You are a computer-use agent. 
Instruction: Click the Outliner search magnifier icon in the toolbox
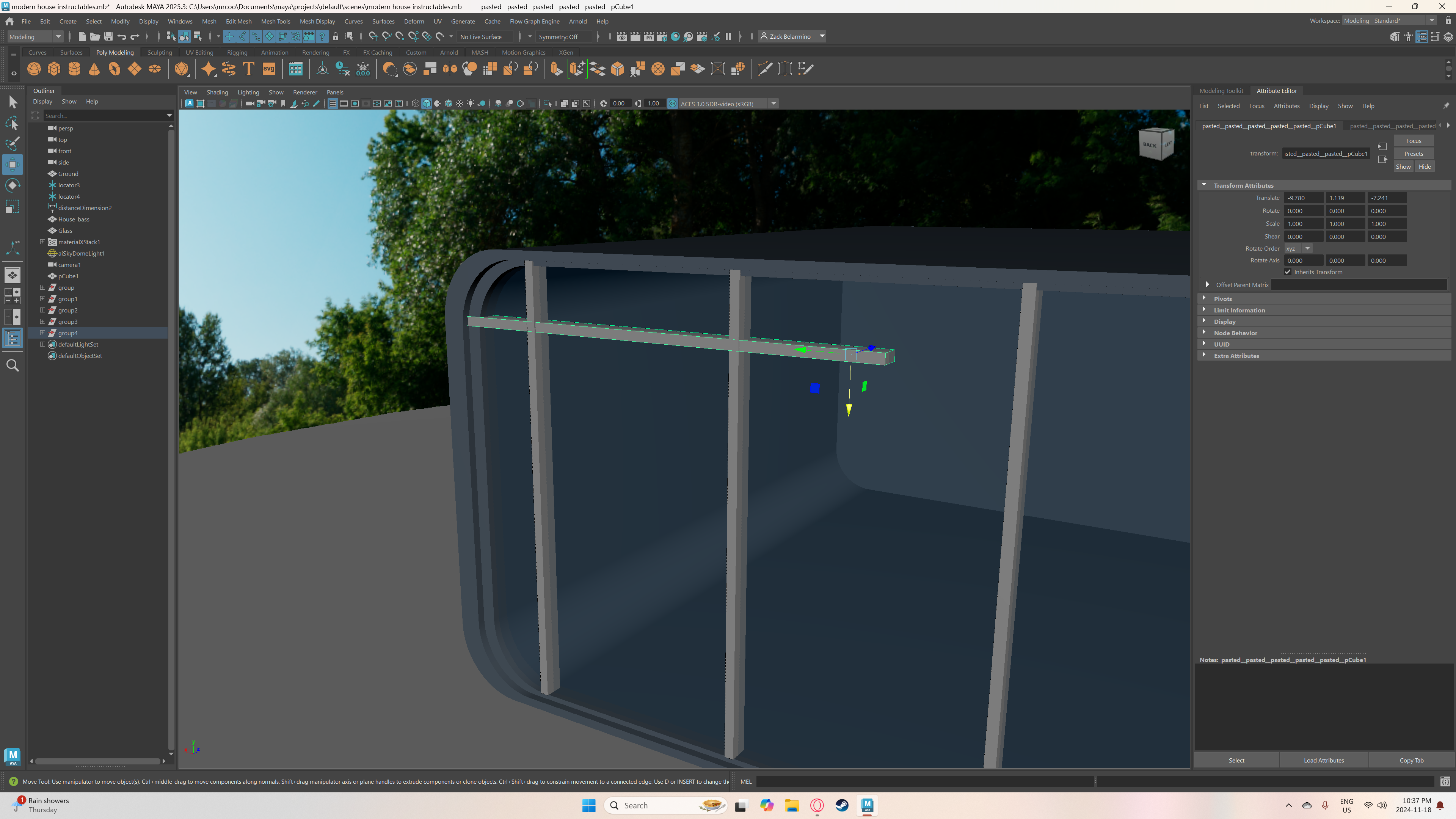[x=13, y=366]
